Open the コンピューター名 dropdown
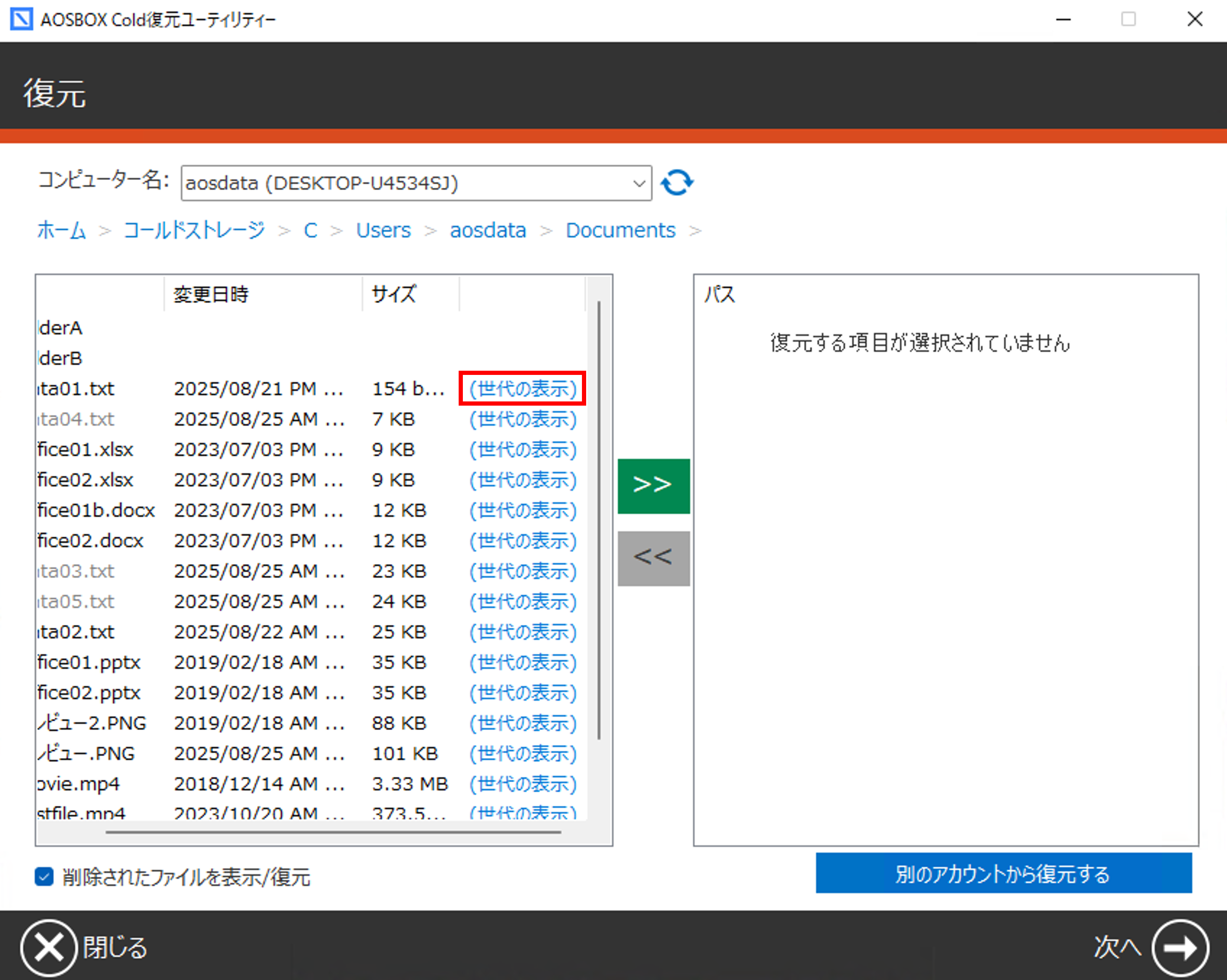This screenshot has width=1227, height=980. (x=639, y=183)
